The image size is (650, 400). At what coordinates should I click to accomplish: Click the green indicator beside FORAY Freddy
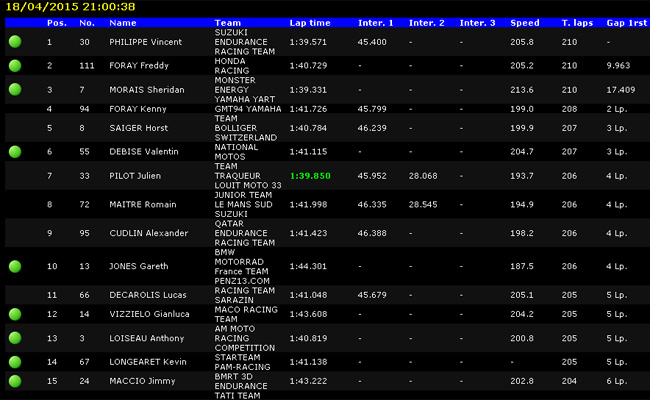click(x=15, y=65)
